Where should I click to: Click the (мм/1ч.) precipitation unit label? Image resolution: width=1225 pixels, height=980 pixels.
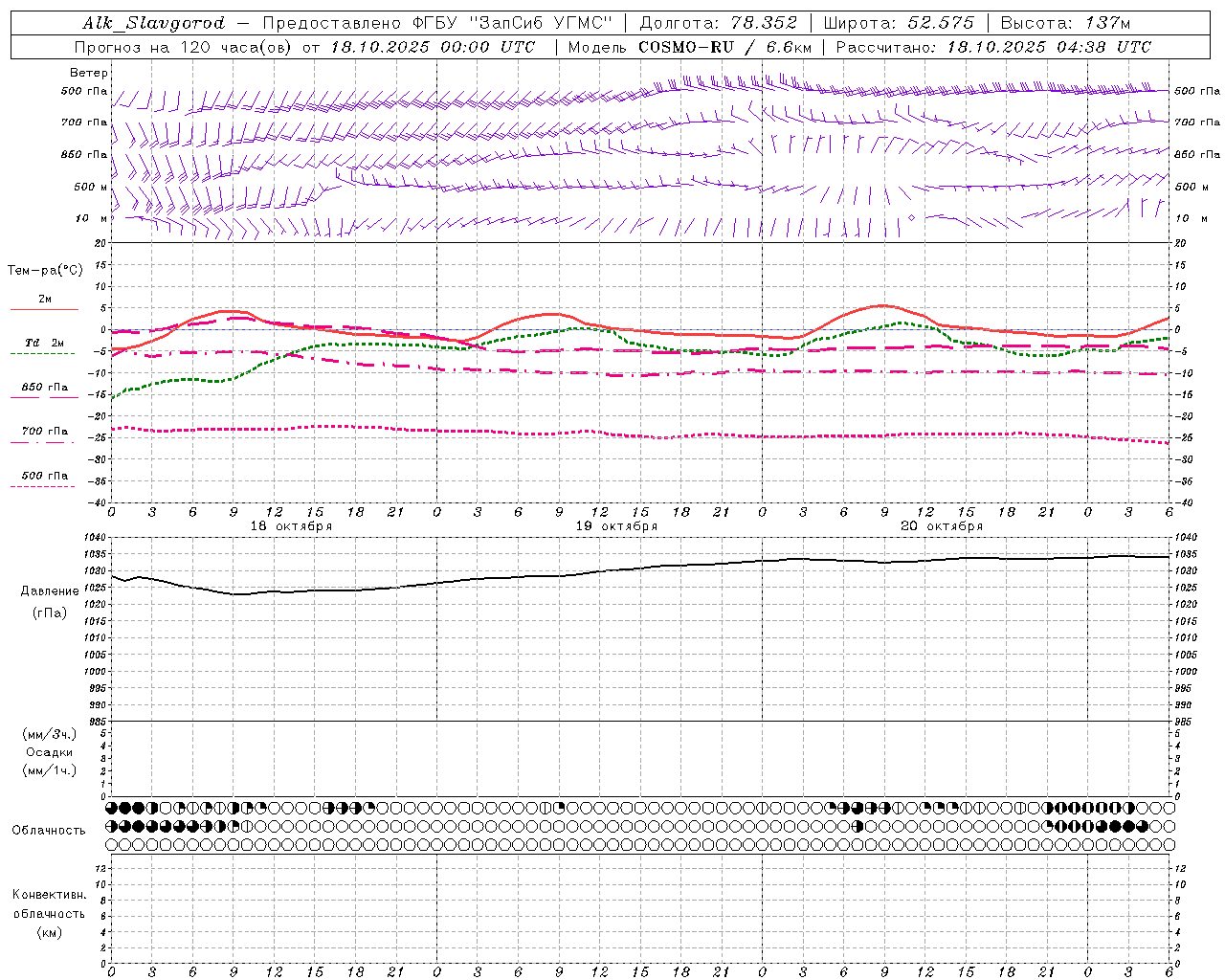point(50,770)
